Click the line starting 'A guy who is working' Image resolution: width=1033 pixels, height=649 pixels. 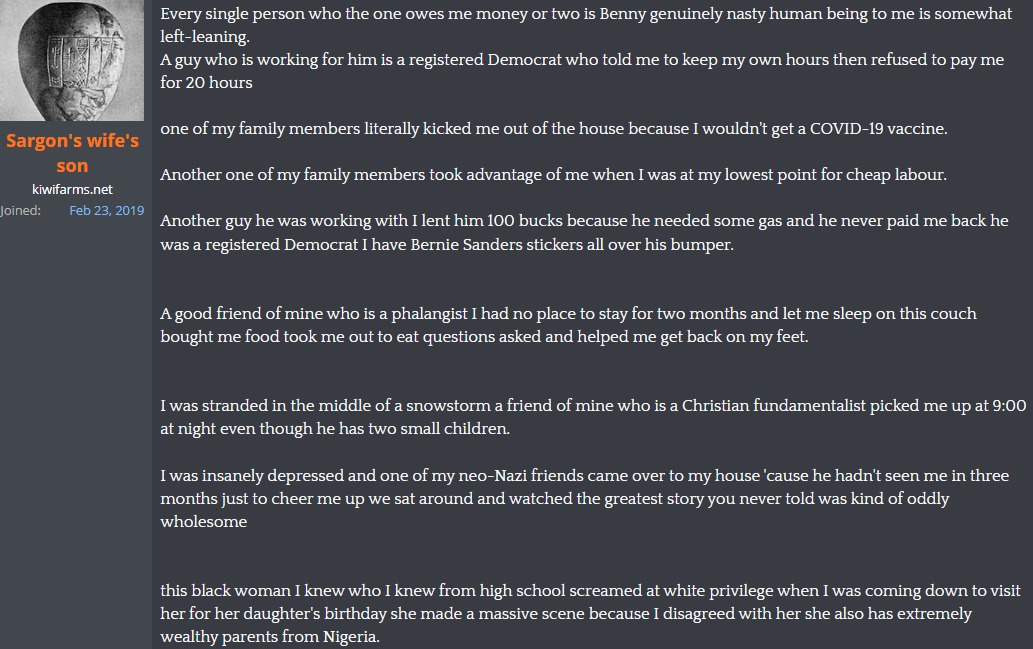click(x=582, y=60)
